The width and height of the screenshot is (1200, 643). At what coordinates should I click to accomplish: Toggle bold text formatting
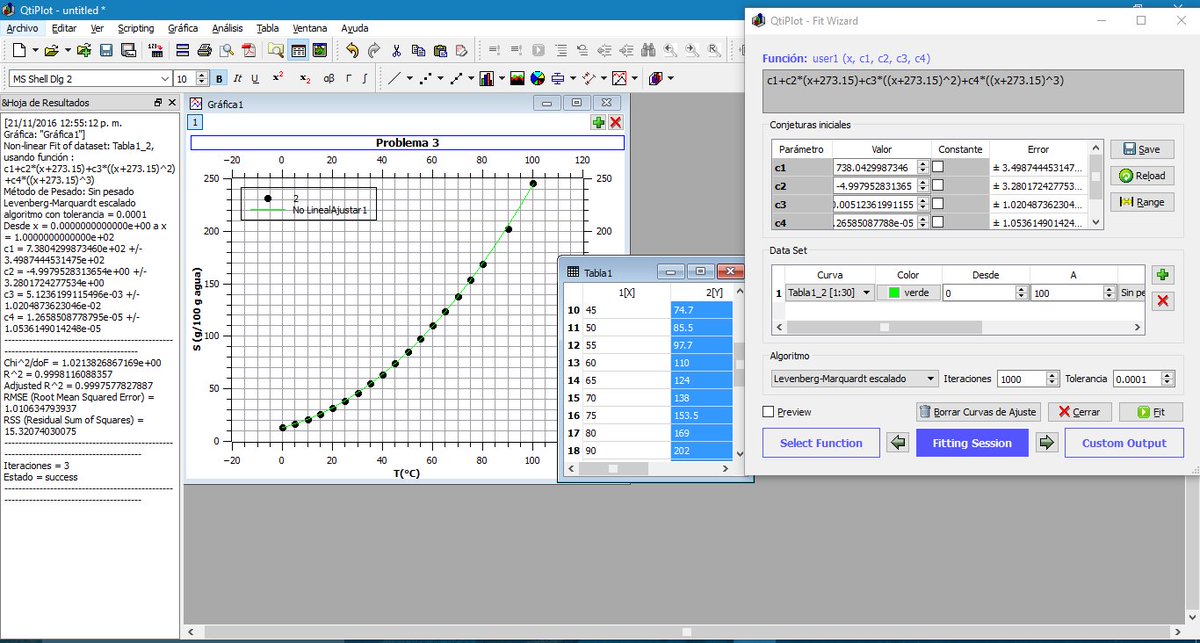[x=220, y=78]
